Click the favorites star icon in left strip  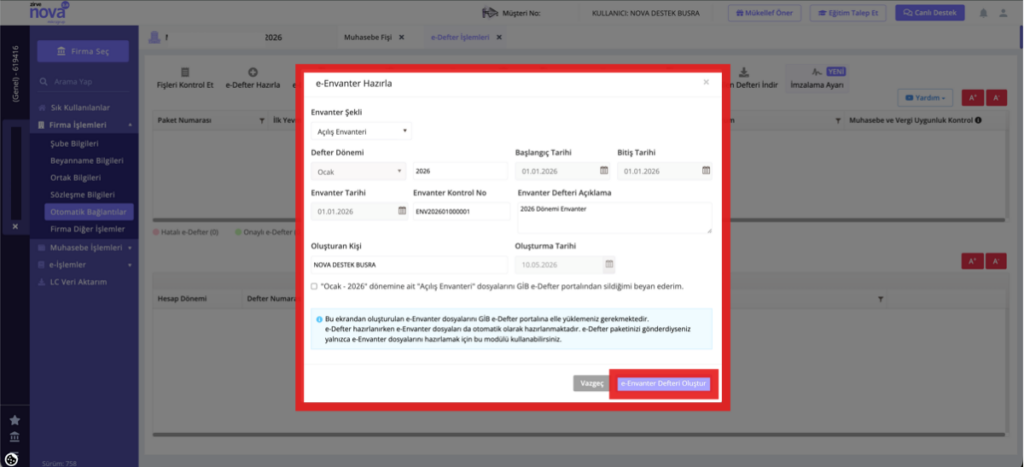tap(14, 420)
